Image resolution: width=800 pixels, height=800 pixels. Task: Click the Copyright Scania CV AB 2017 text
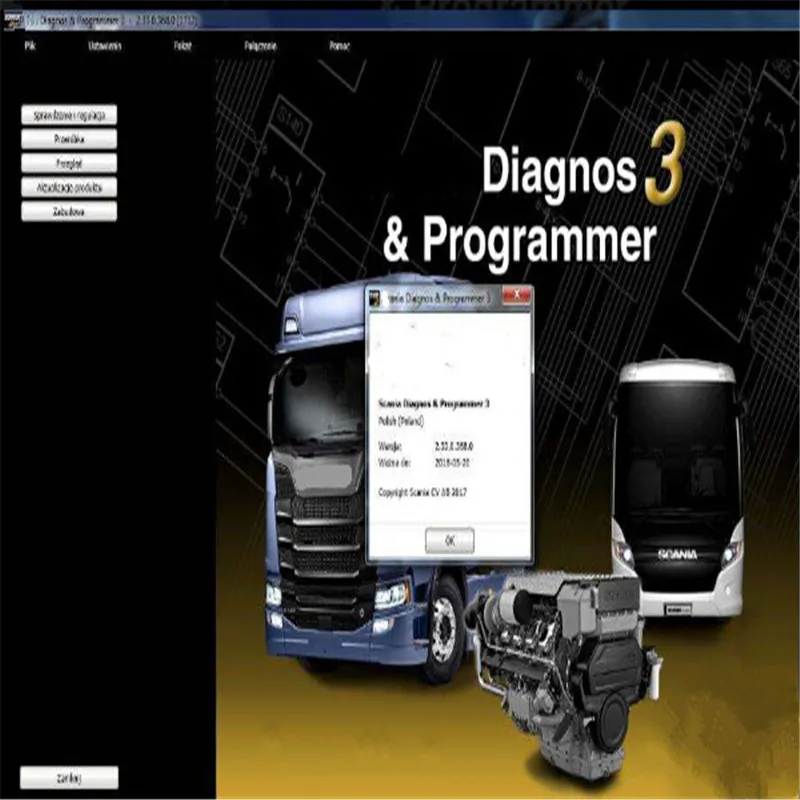[x=422, y=492]
